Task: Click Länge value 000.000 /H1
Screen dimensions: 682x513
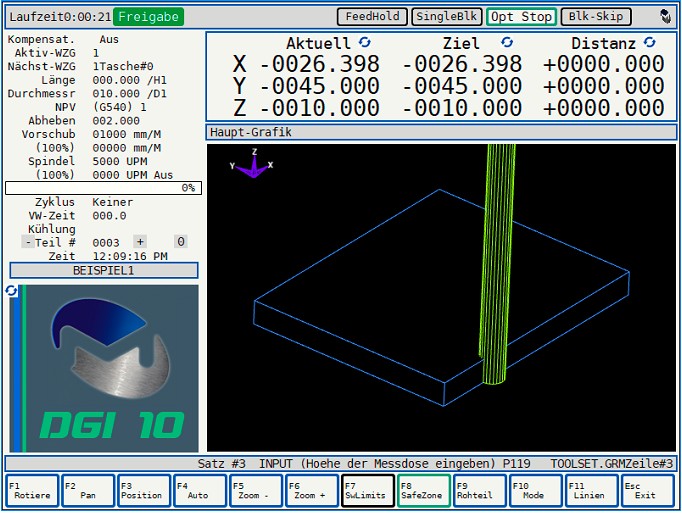Action: (130, 80)
